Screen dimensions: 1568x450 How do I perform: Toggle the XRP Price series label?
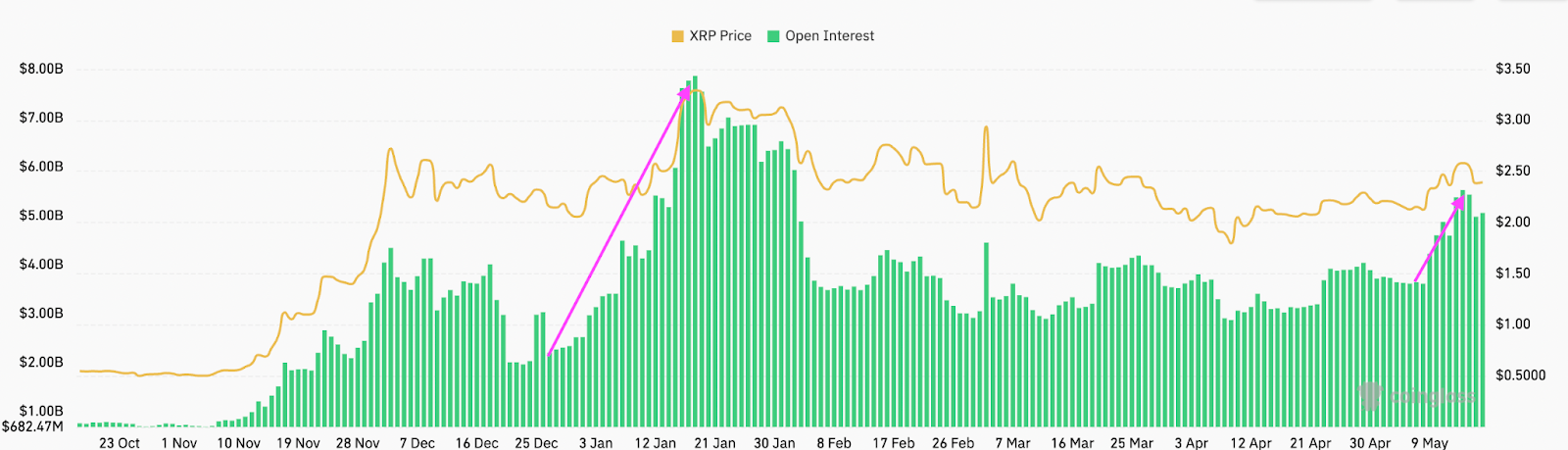coord(720,36)
